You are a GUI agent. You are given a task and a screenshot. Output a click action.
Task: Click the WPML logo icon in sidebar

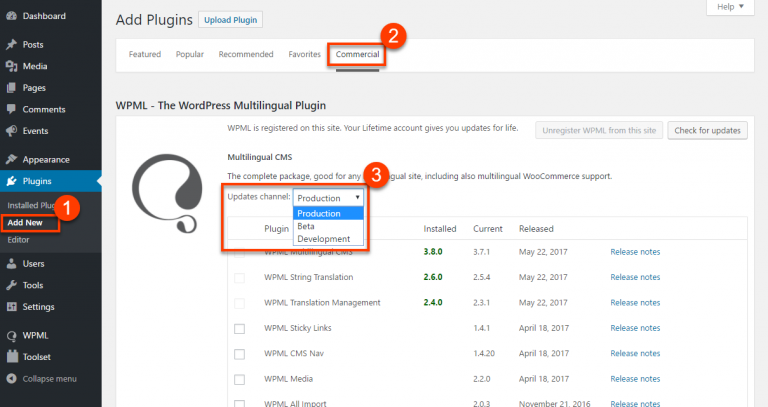point(11,335)
